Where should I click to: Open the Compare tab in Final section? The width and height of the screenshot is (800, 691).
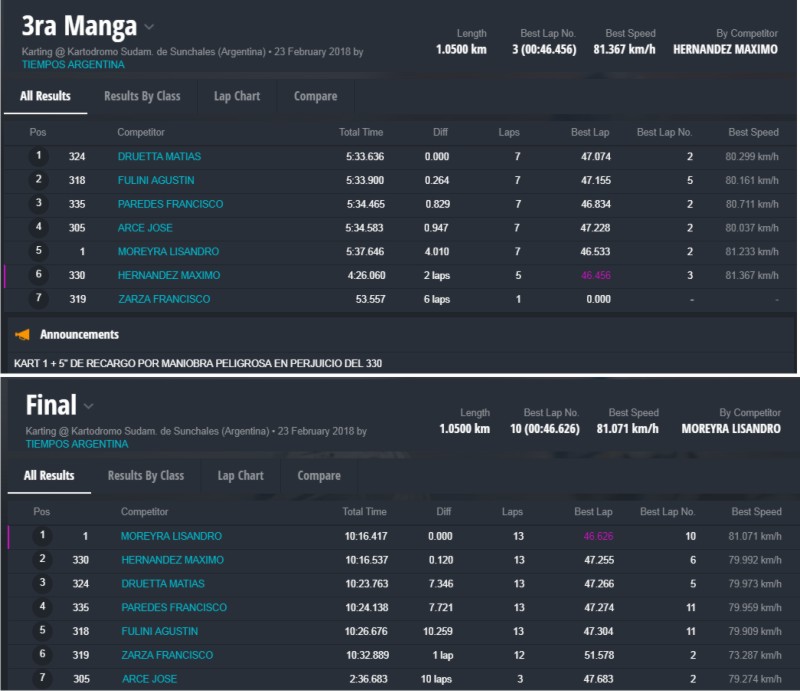[319, 476]
